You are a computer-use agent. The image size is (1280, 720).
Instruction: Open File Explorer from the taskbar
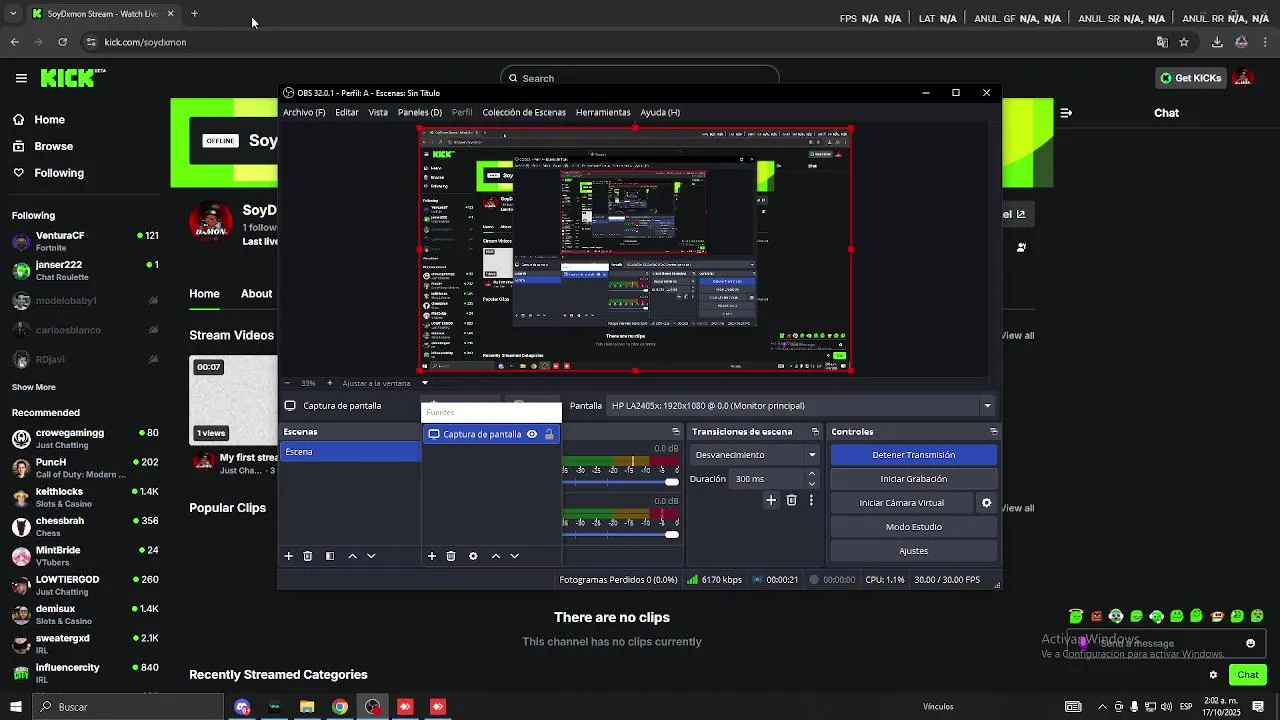307,707
